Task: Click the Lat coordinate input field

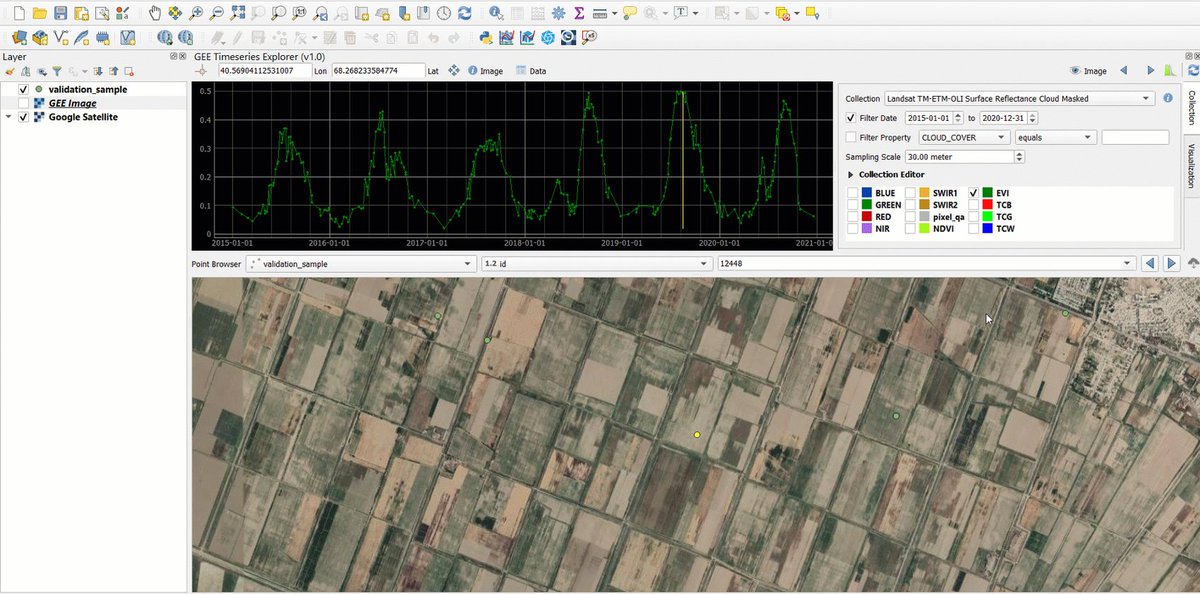Action: [377, 71]
